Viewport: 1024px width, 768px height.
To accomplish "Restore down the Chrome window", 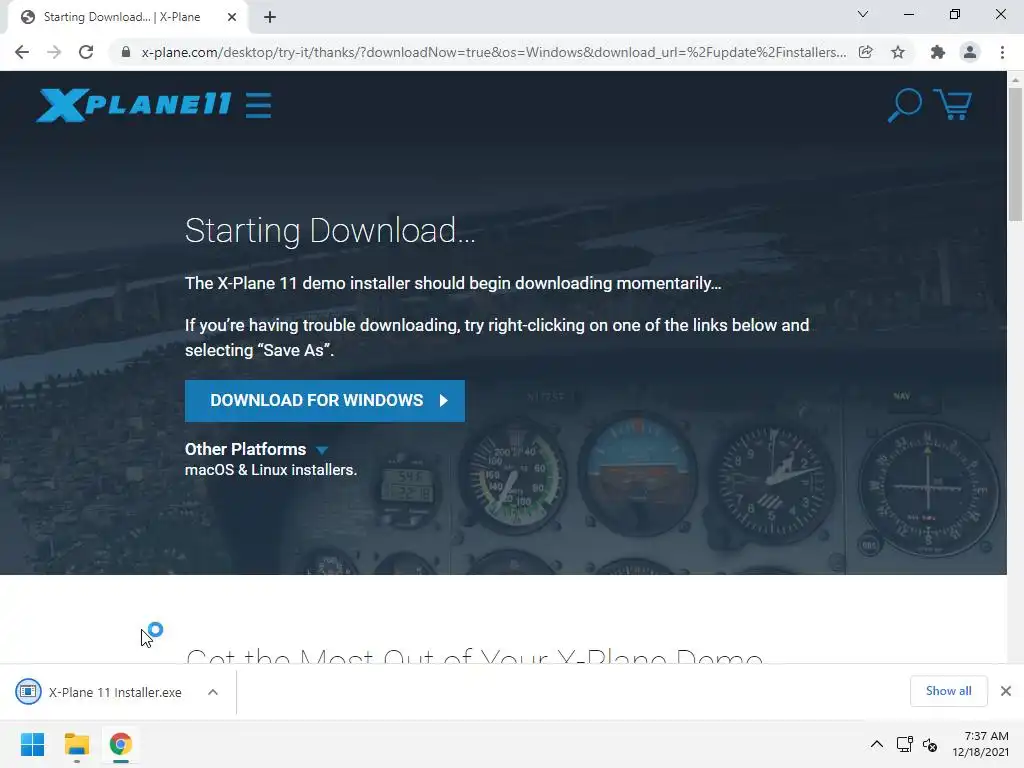I will click(x=955, y=14).
